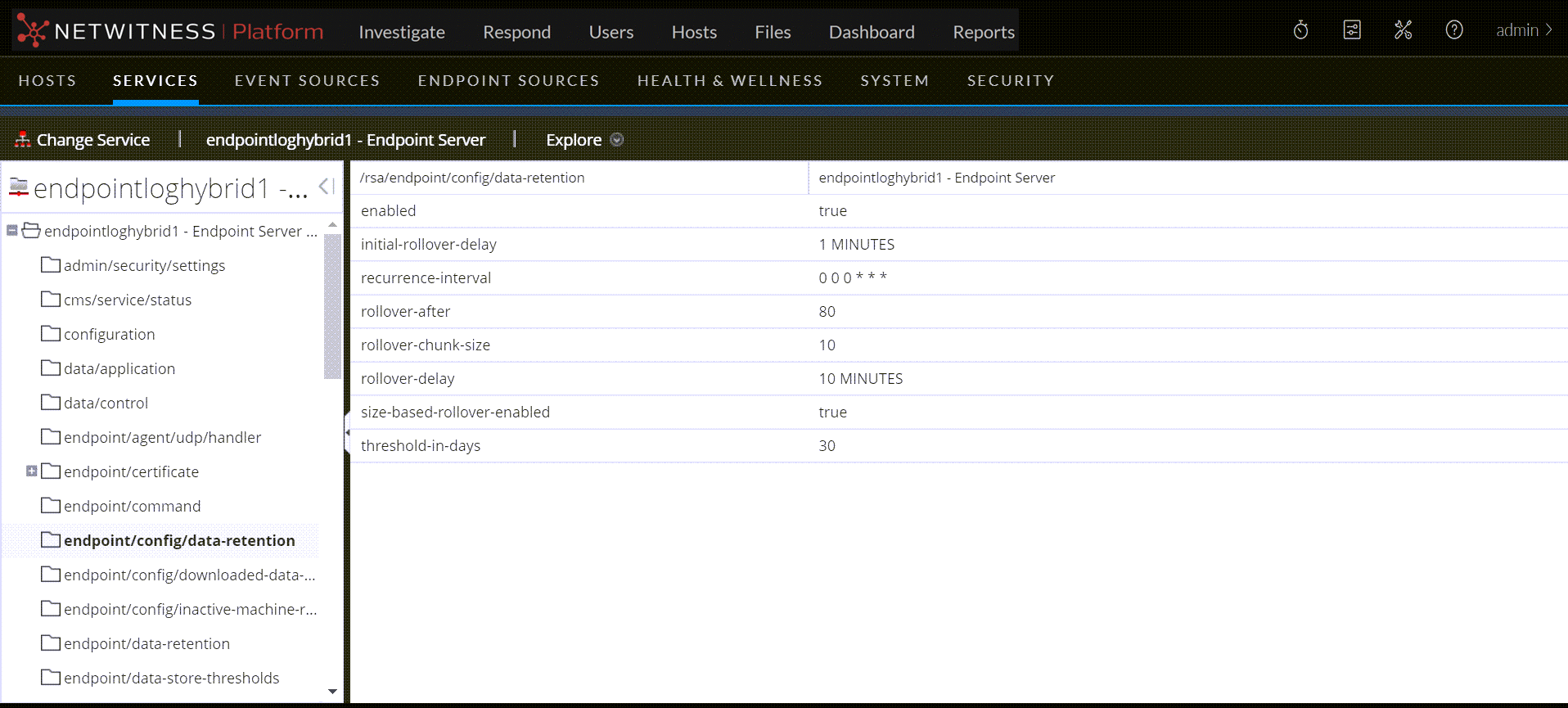The height and width of the screenshot is (708, 1568).
Task: Click the Change Service network icon
Action: (x=23, y=140)
